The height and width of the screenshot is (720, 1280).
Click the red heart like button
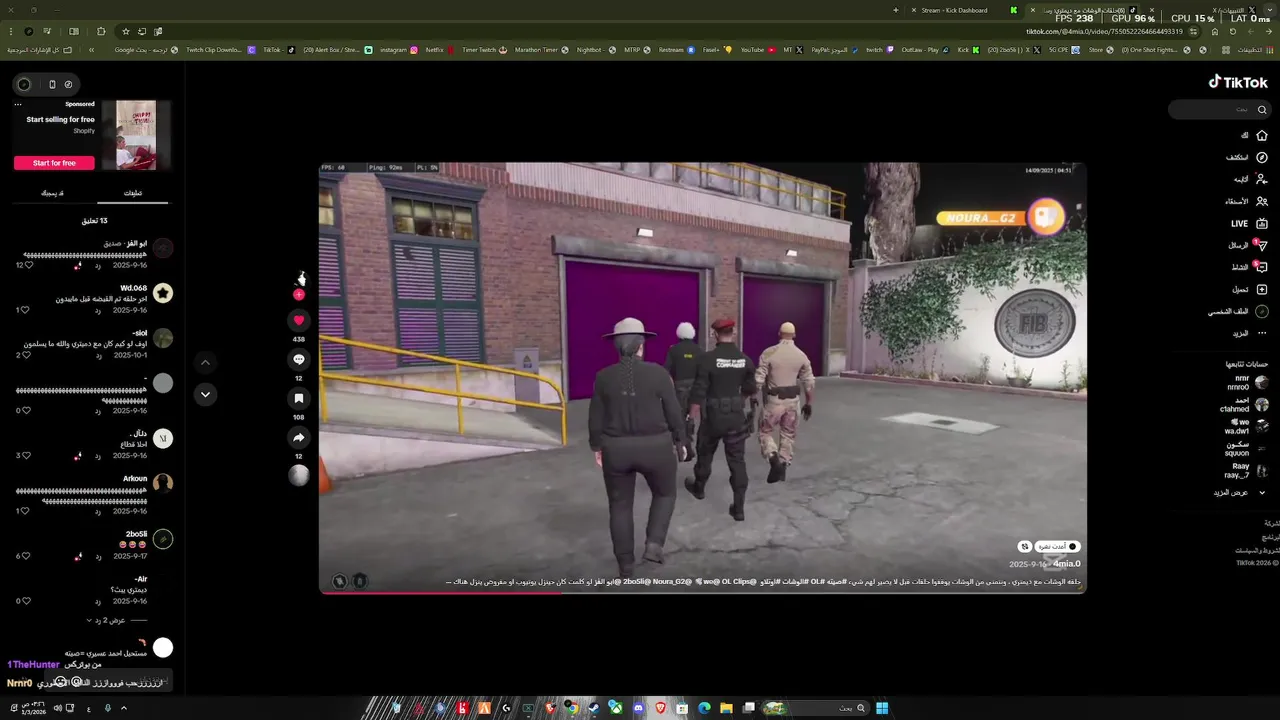coord(298,320)
